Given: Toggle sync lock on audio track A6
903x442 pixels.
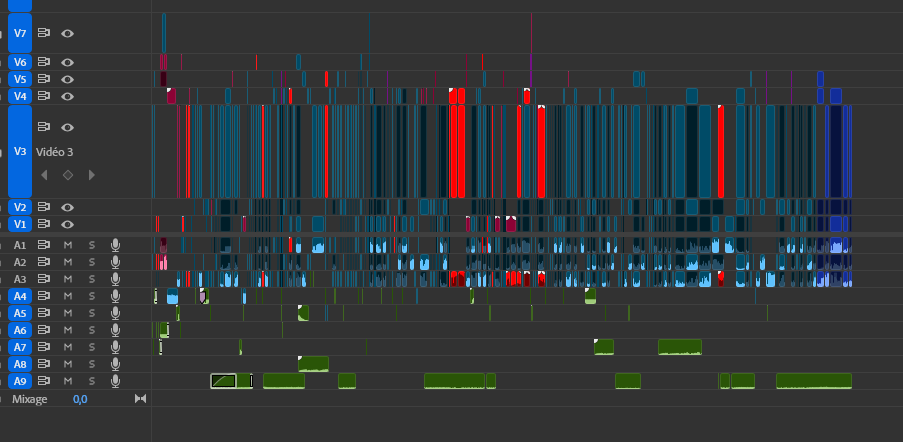Looking at the screenshot, I should click(x=44, y=330).
